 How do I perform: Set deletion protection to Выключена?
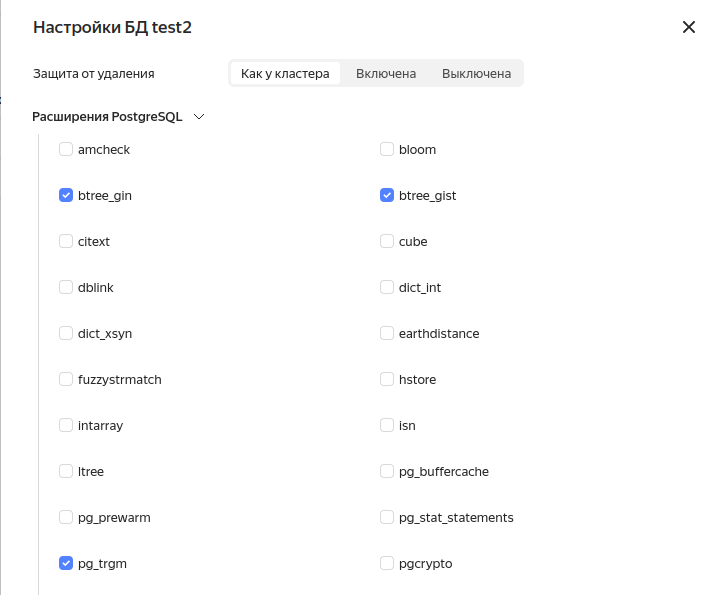(476, 74)
